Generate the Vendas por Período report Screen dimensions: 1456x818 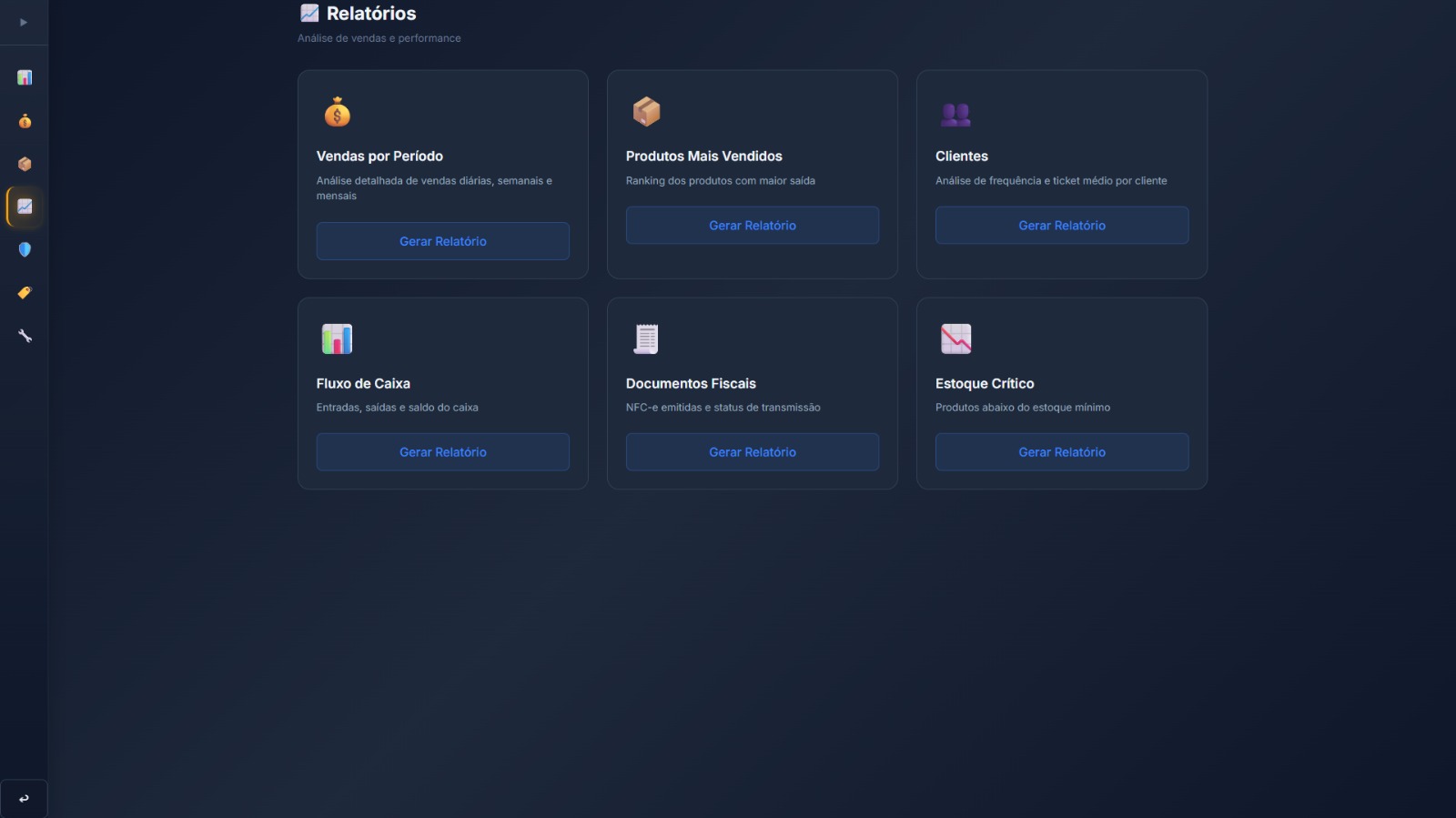pyautogui.click(x=443, y=241)
